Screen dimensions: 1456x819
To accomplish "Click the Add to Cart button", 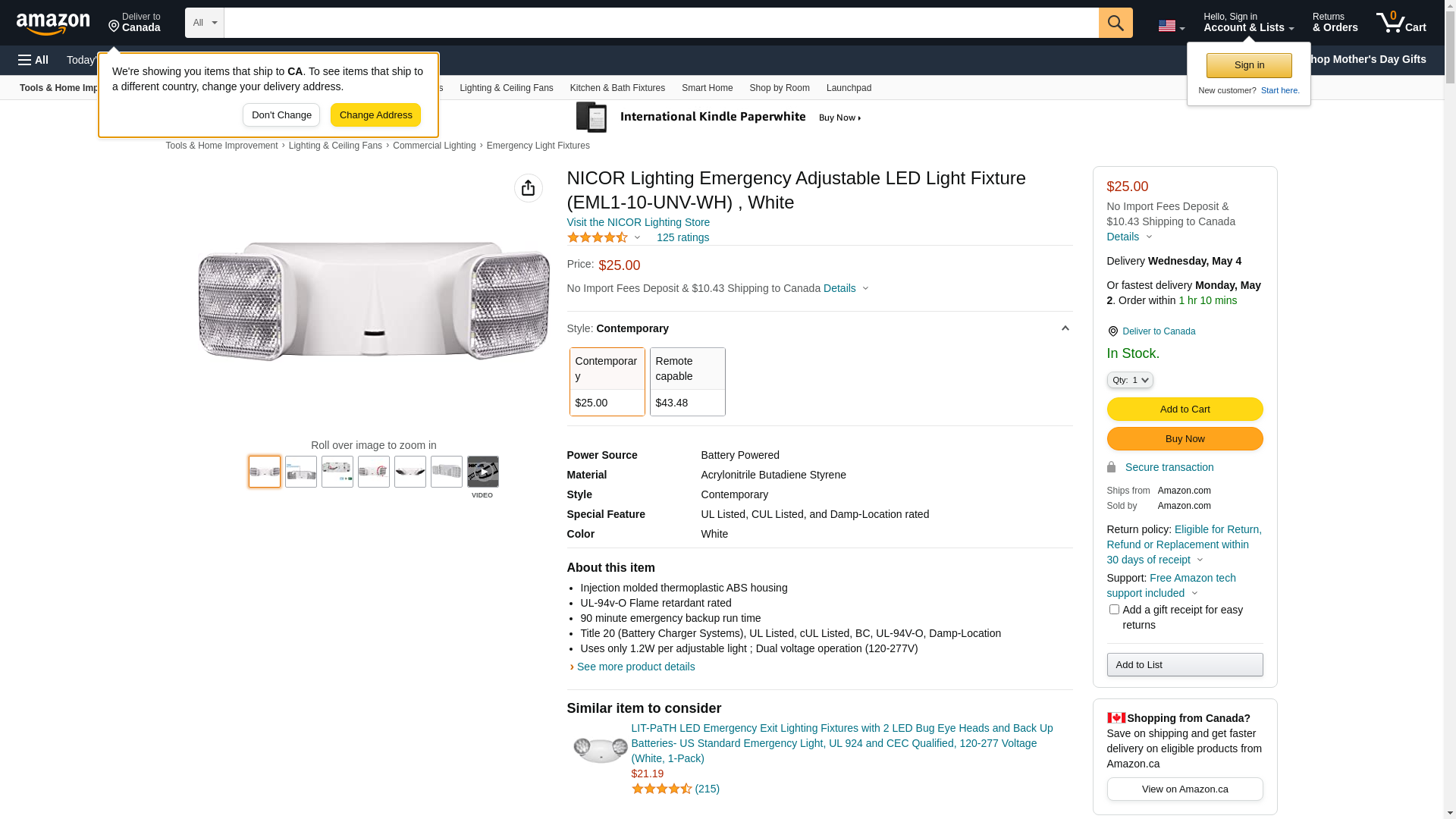I will pos(1185,409).
